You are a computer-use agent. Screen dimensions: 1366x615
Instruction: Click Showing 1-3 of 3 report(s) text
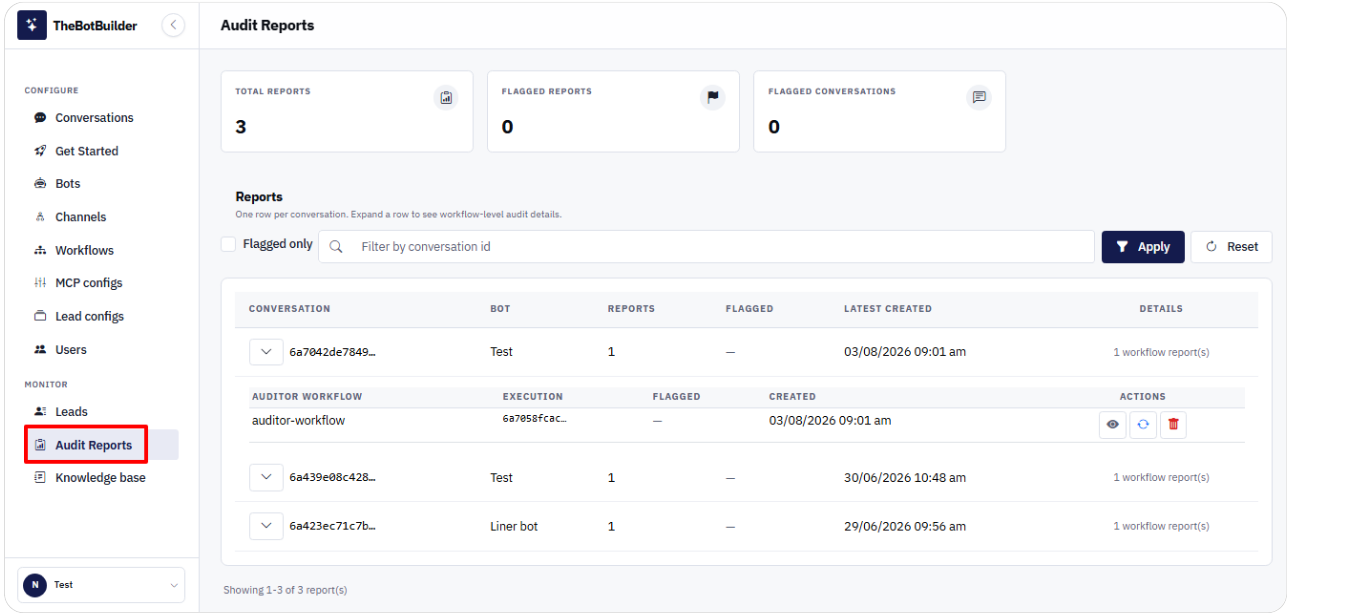click(285, 590)
